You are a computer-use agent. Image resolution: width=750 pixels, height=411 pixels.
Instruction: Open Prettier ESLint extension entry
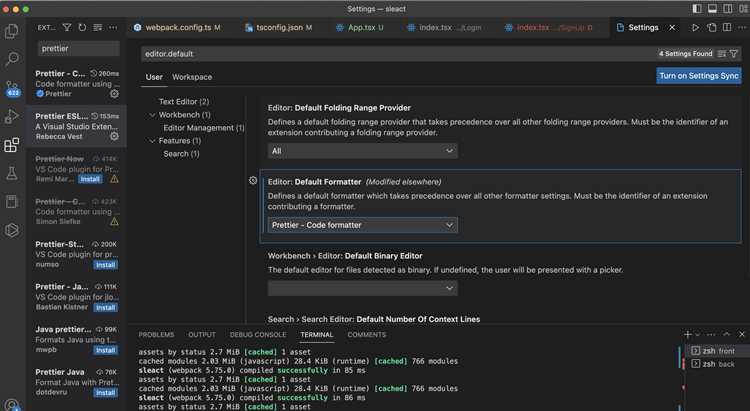coord(77,126)
